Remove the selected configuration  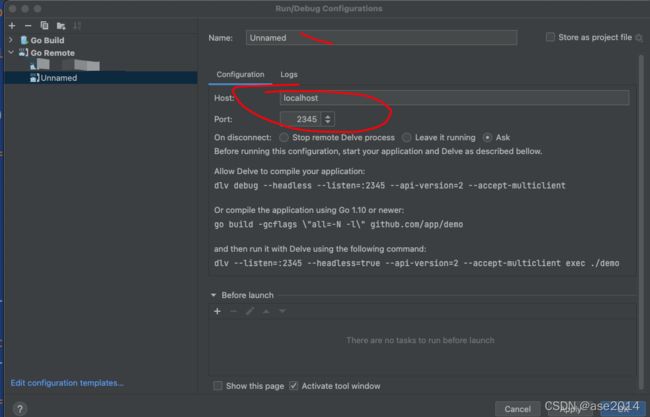[x=28, y=26]
